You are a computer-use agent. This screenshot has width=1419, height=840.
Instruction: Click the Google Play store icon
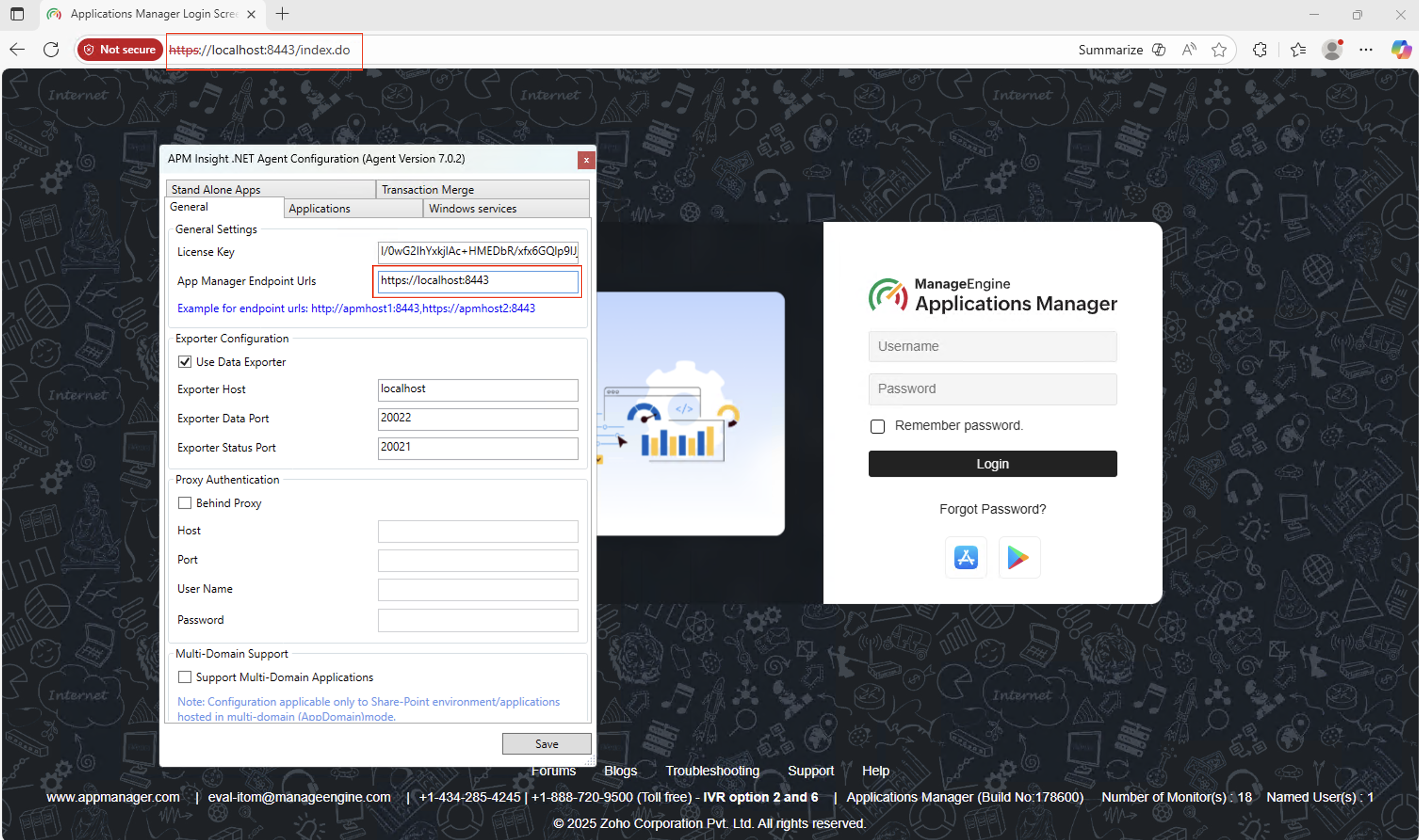click(1018, 557)
